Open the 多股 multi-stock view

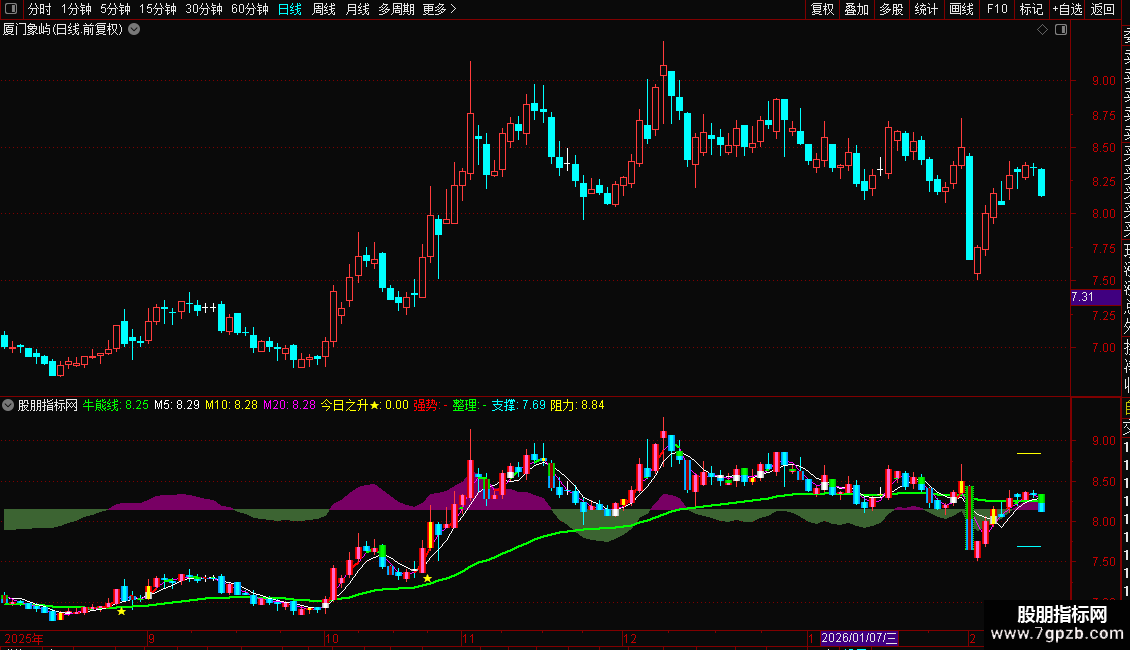(891, 9)
